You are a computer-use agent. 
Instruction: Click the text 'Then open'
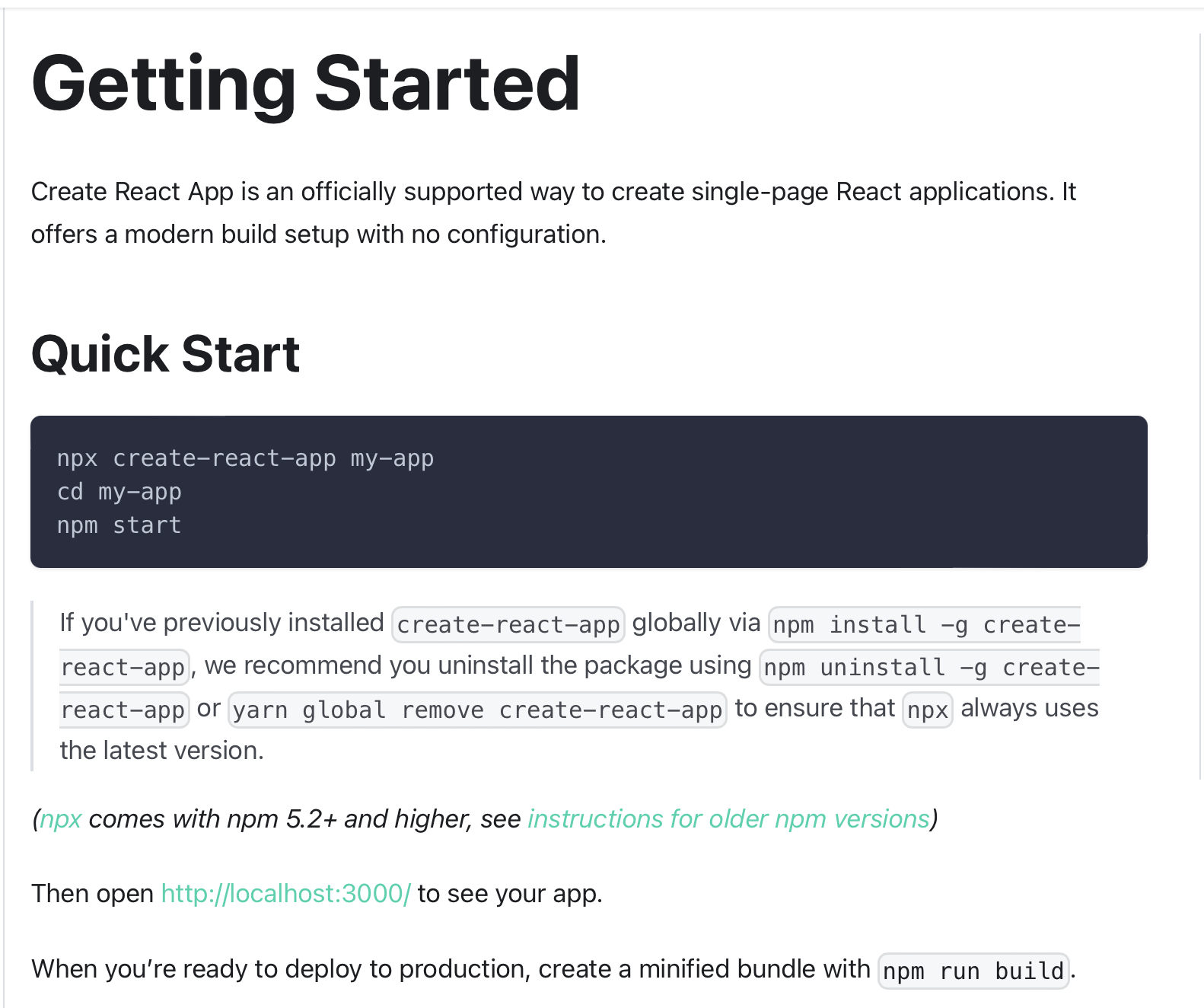pos(93,893)
